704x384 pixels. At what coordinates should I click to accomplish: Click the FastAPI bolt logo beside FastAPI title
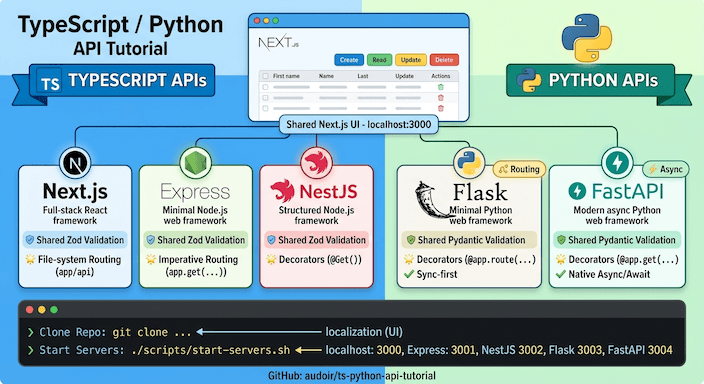(x=577, y=191)
